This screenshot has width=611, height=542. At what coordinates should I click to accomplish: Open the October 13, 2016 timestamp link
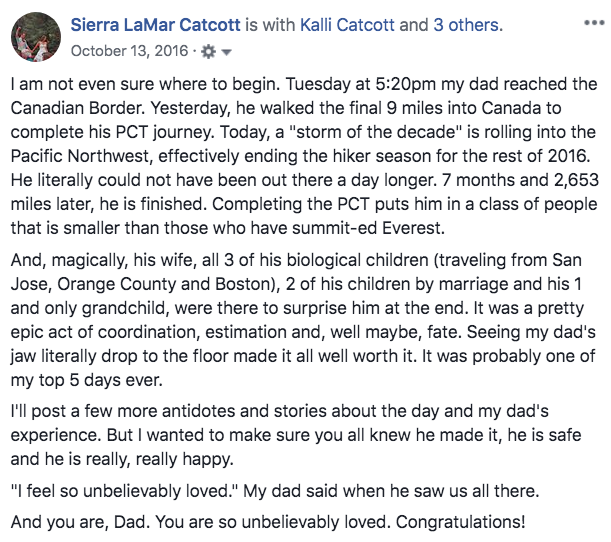pos(128,49)
